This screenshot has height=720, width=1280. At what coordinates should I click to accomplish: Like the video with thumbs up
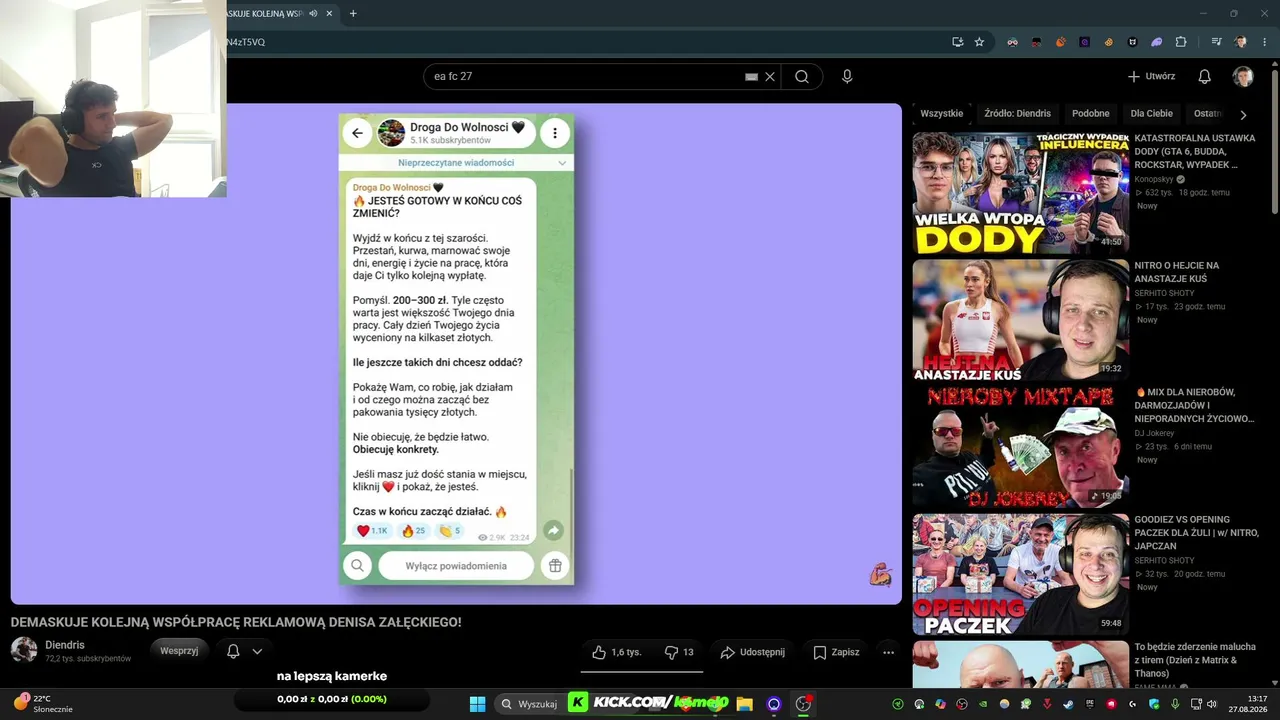[616, 652]
